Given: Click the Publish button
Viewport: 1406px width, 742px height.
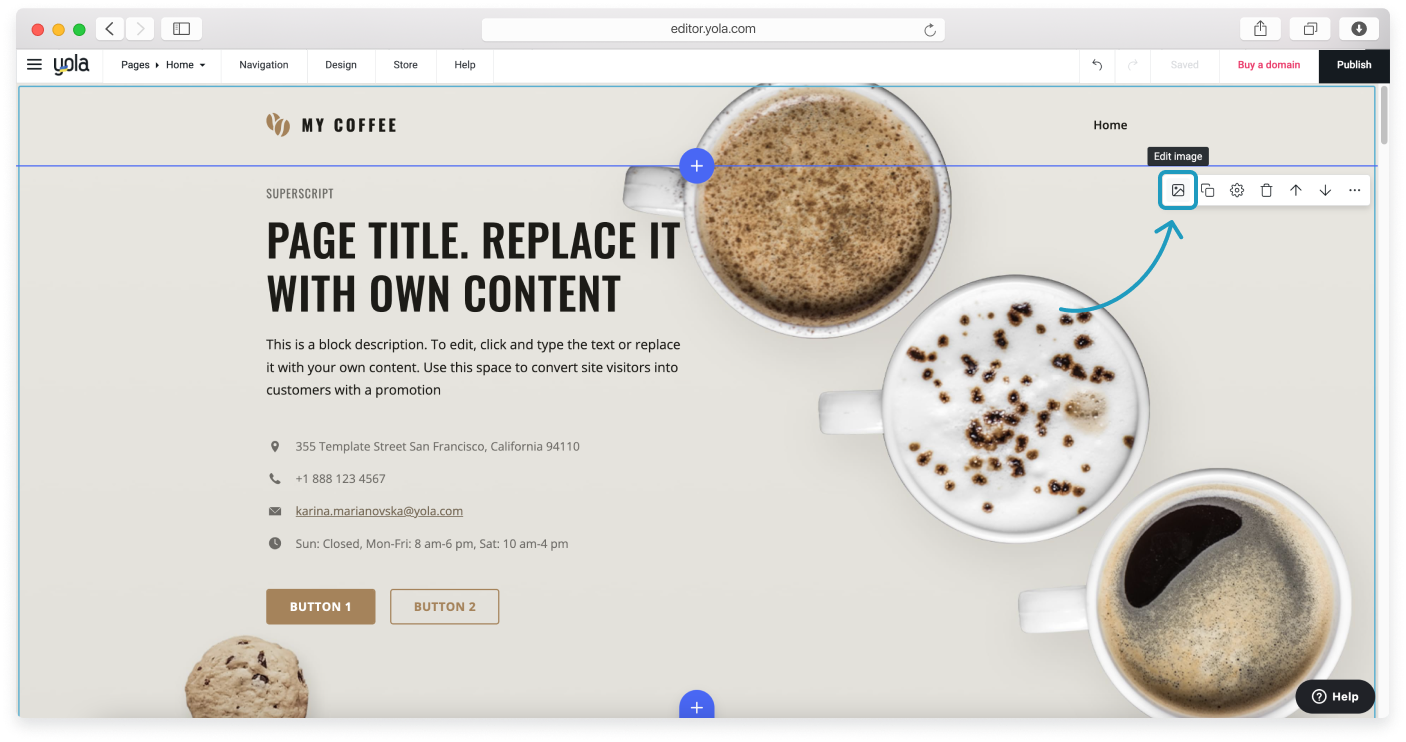Looking at the screenshot, I should tap(1354, 65).
